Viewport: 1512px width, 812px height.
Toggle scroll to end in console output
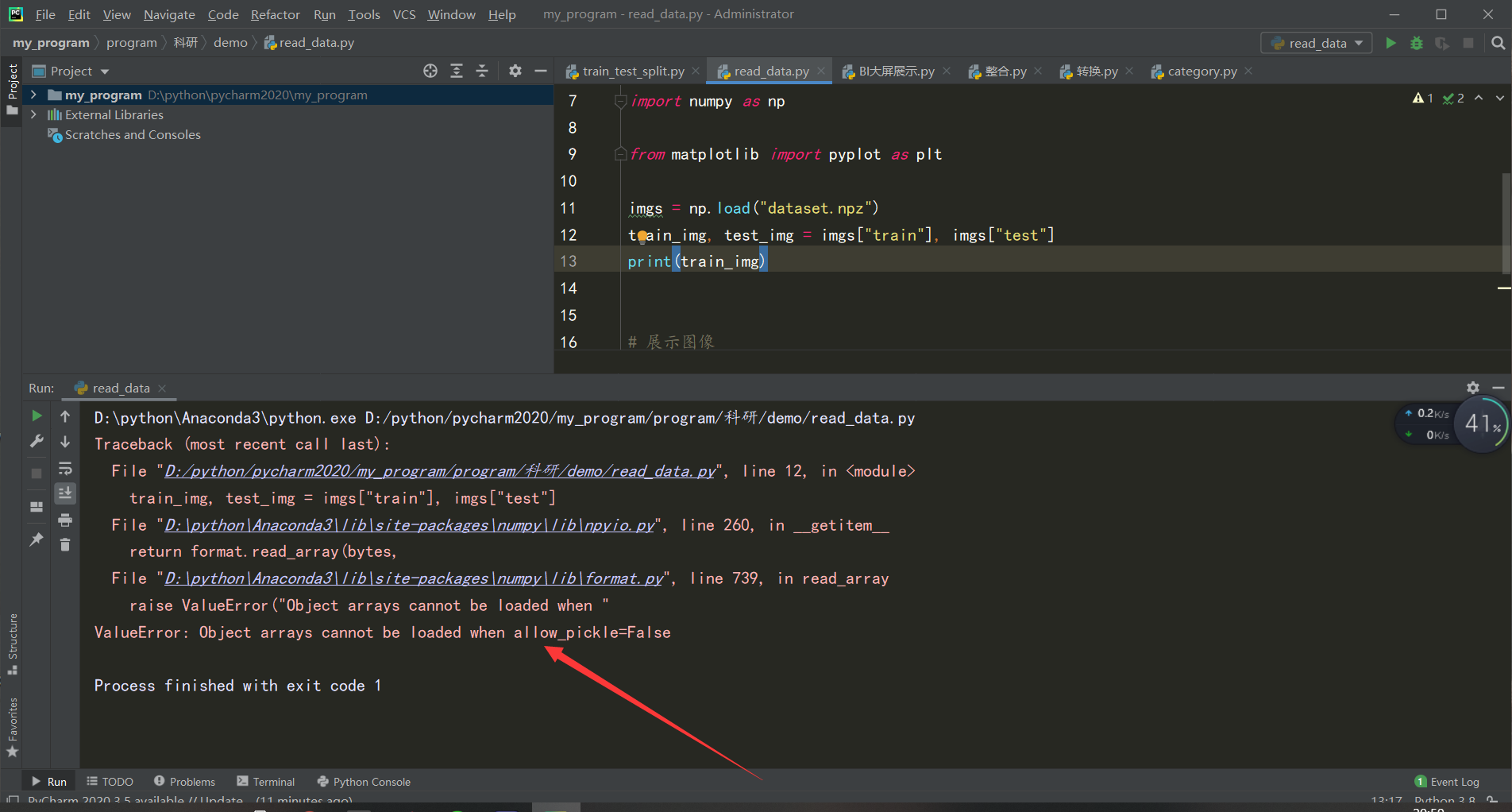(65, 493)
